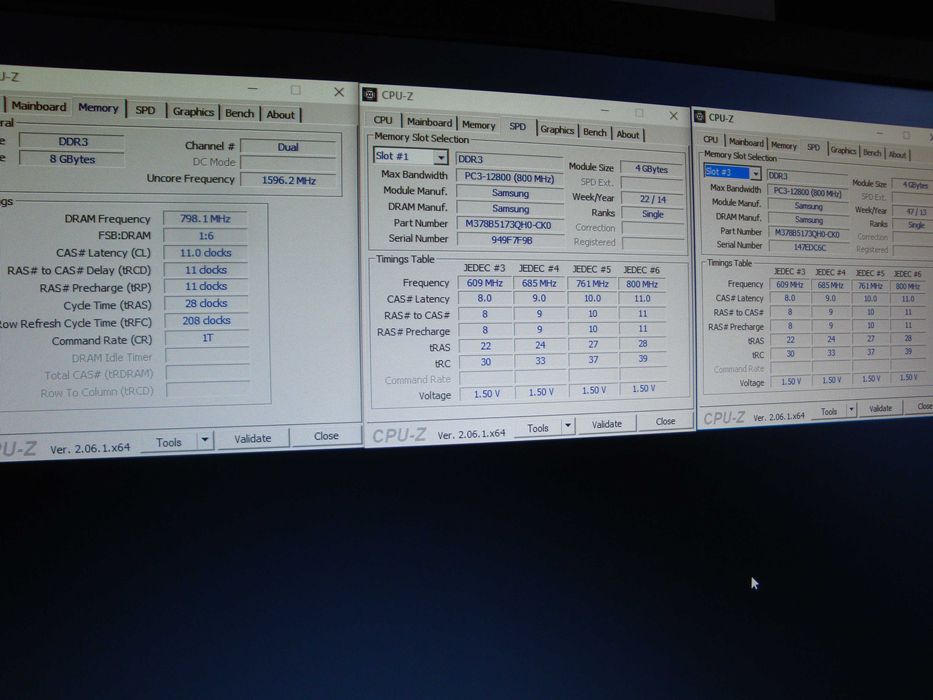Select SPD tab in right window
The image size is (933, 700).
[x=813, y=148]
